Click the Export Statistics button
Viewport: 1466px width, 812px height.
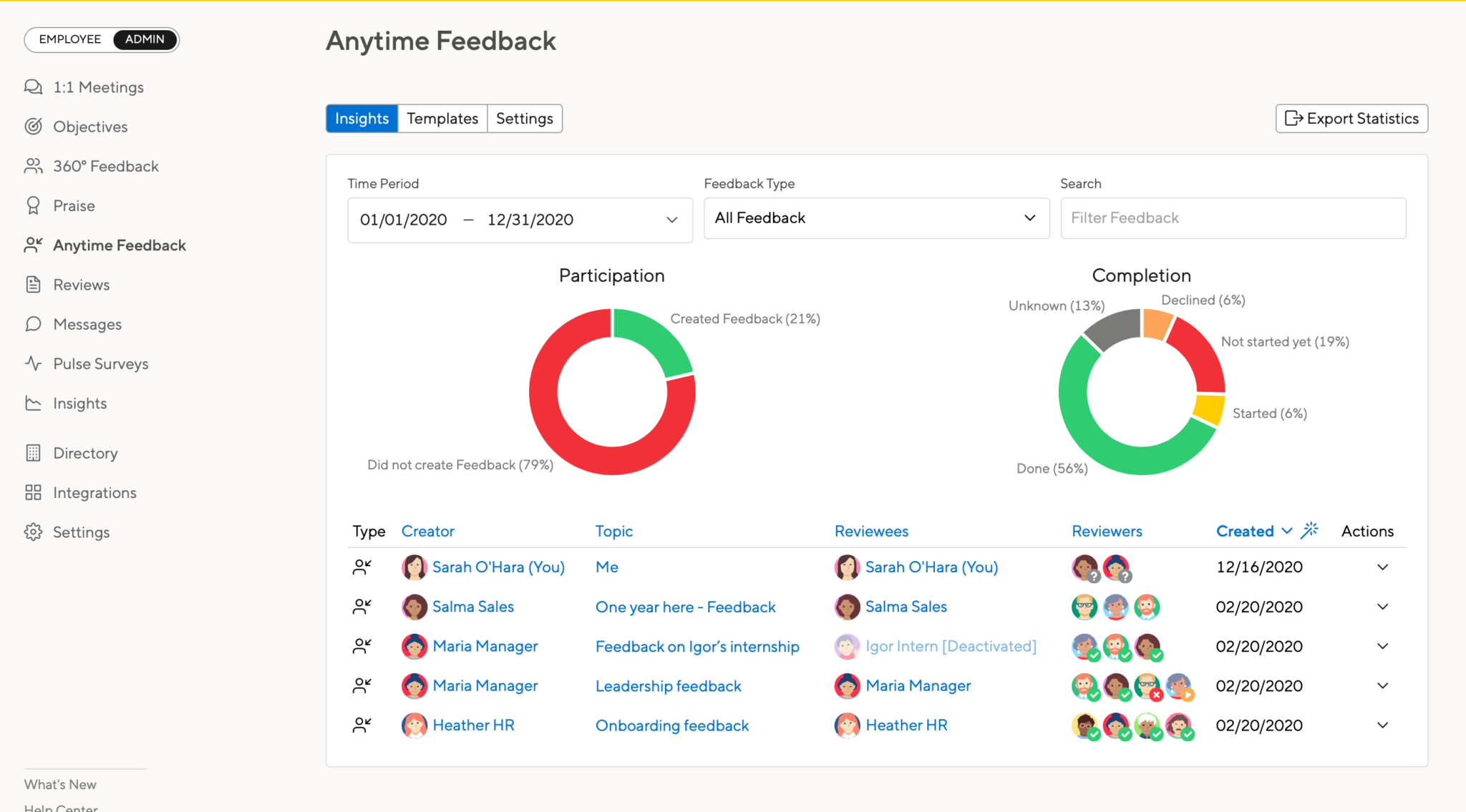click(x=1351, y=118)
